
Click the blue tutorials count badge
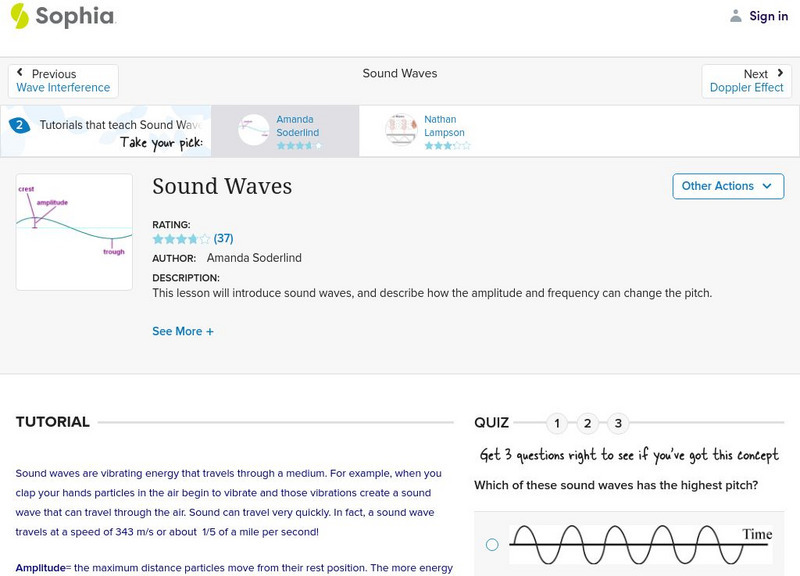pos(18,126)
